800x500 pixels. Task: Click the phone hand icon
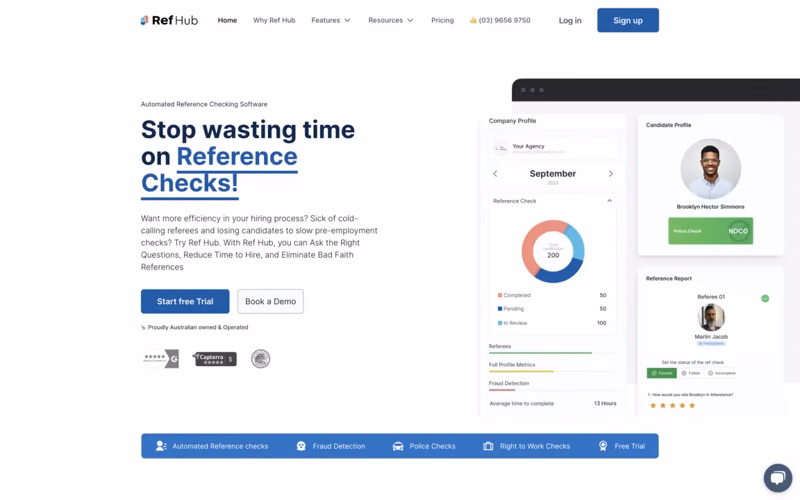click(x=473, y=20)
